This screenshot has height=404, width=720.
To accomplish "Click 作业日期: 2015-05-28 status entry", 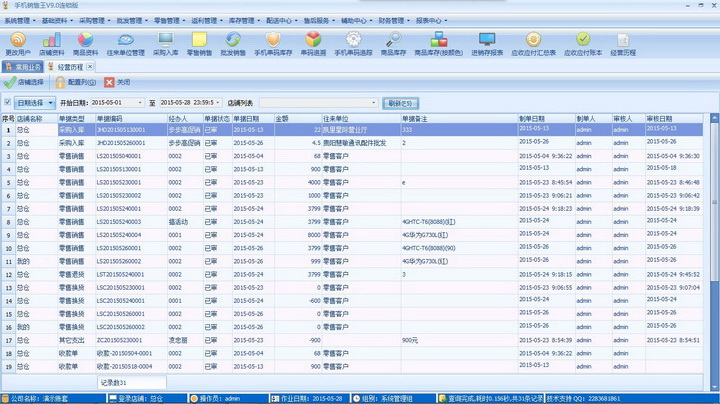I will 309,398.
